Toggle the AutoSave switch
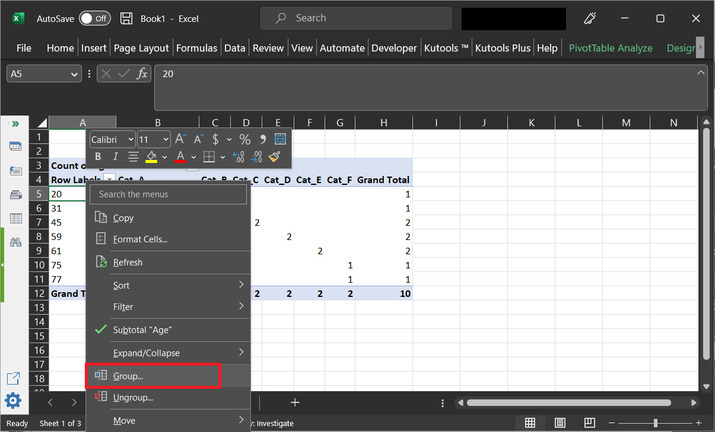This screenshot has height=432, width=715. click(94, 18)
